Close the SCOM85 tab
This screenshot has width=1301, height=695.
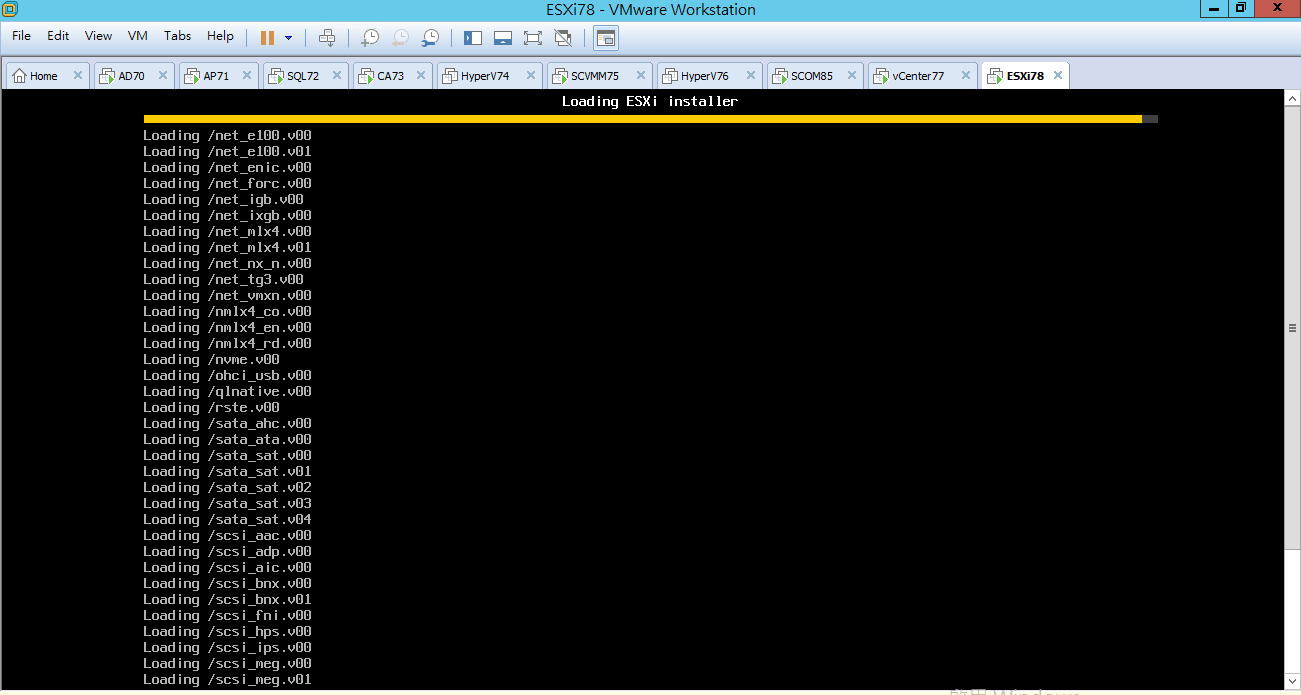852,75
